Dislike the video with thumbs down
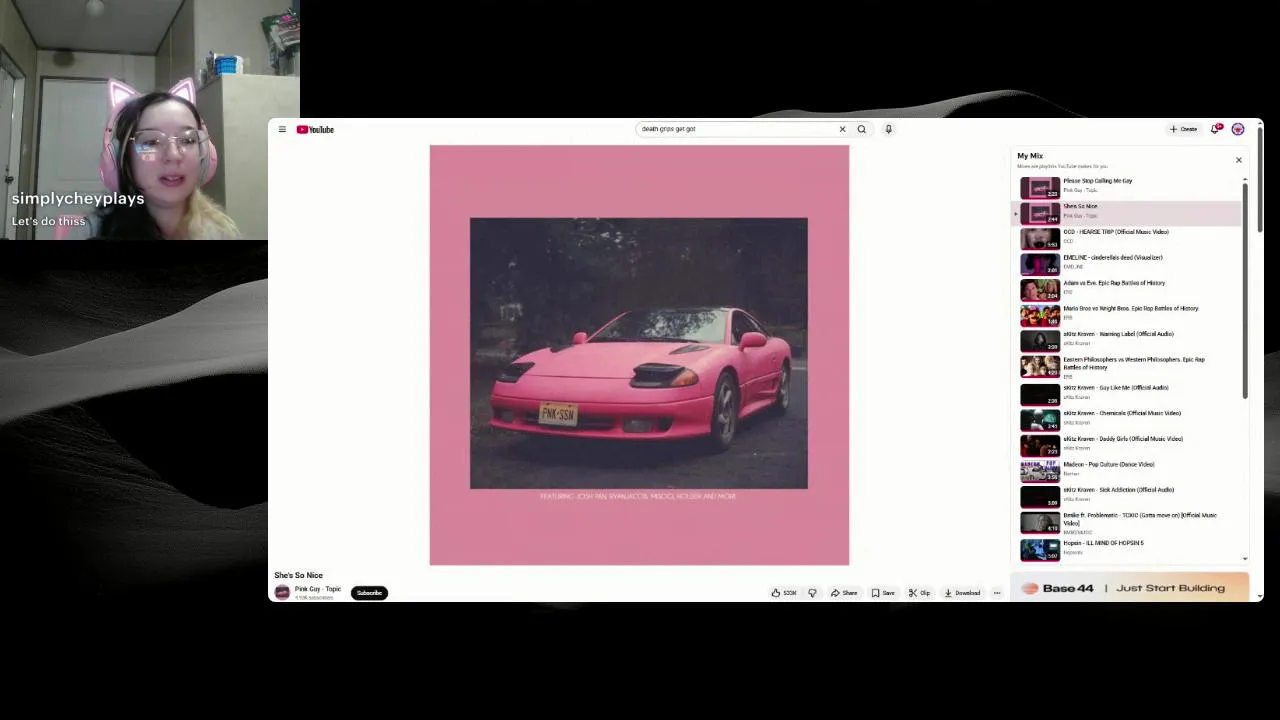This screenshot has height=720, width=1280. pyautogui.click(x=812, y=593)
